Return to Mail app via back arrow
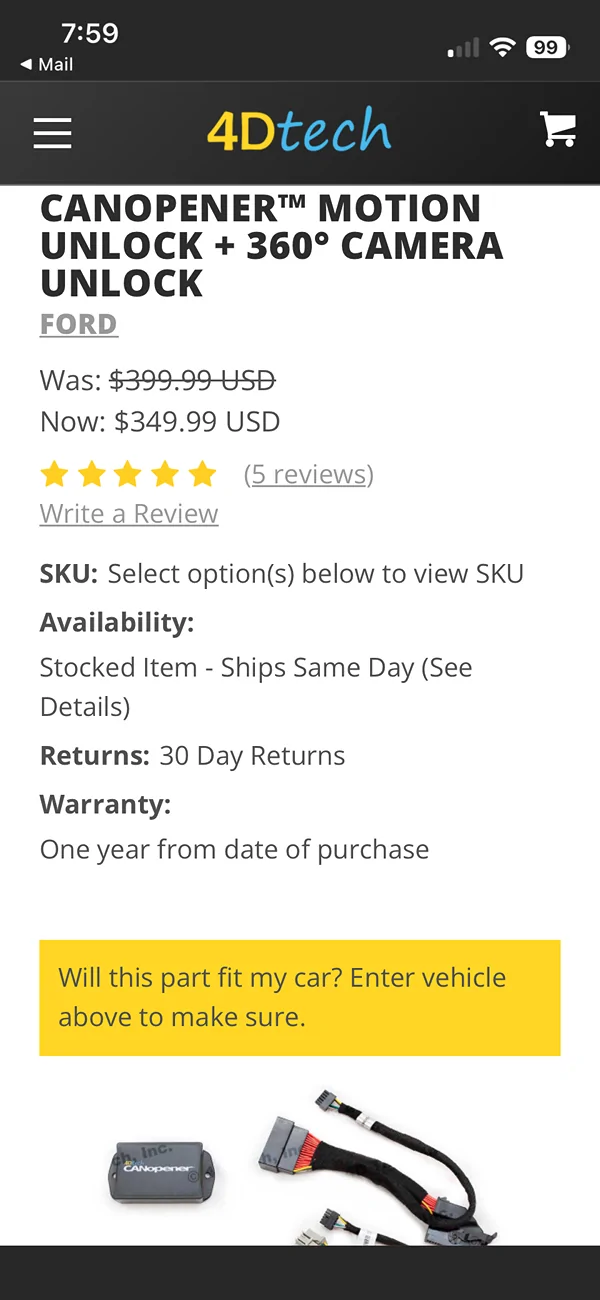Screen dimensions: 600x1300 click(x=46, y=64)
